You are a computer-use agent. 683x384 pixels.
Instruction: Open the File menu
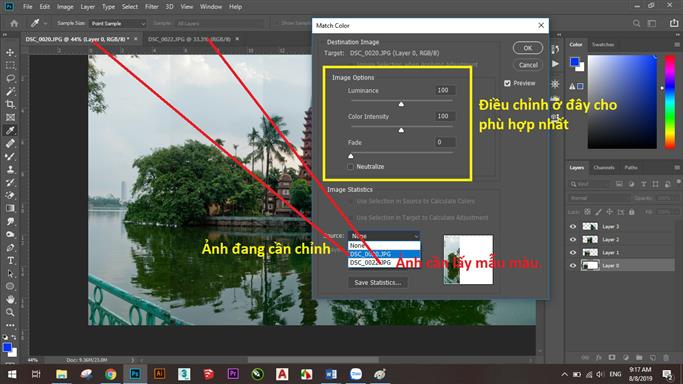(x=27, y=7)
